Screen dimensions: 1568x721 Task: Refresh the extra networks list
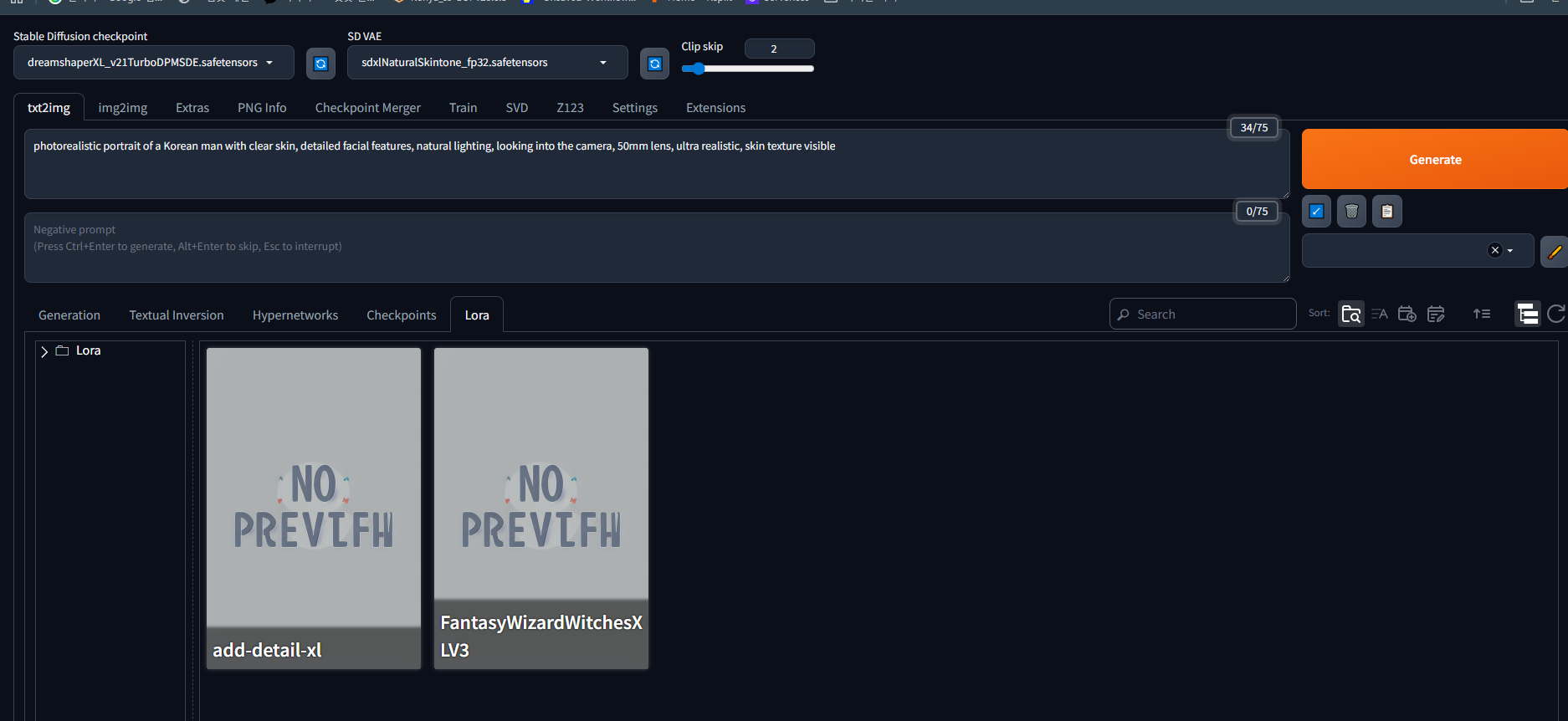coord(1556,314)
